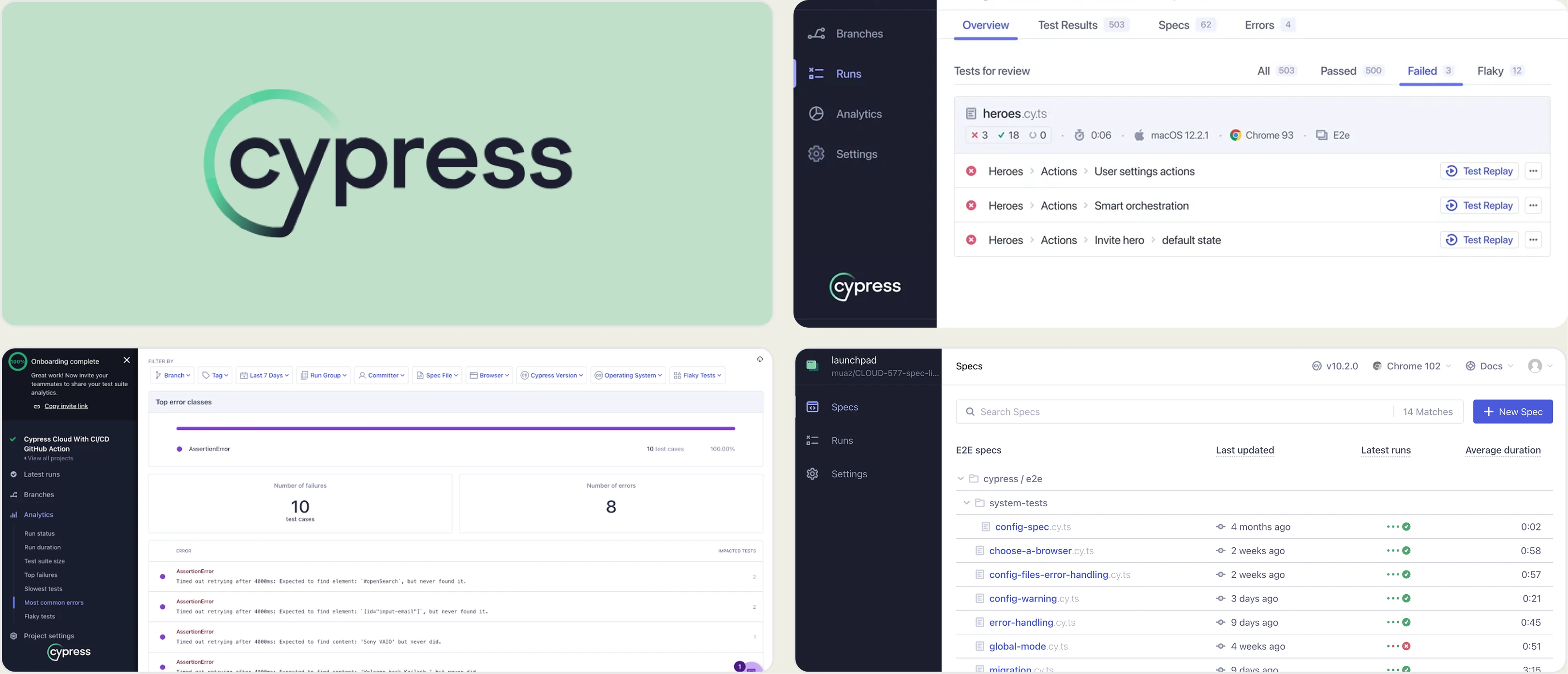Viewport: 1568px width, 674px height.
Task: Open more options for Invite hero row
Action: tap(1533, 240)
